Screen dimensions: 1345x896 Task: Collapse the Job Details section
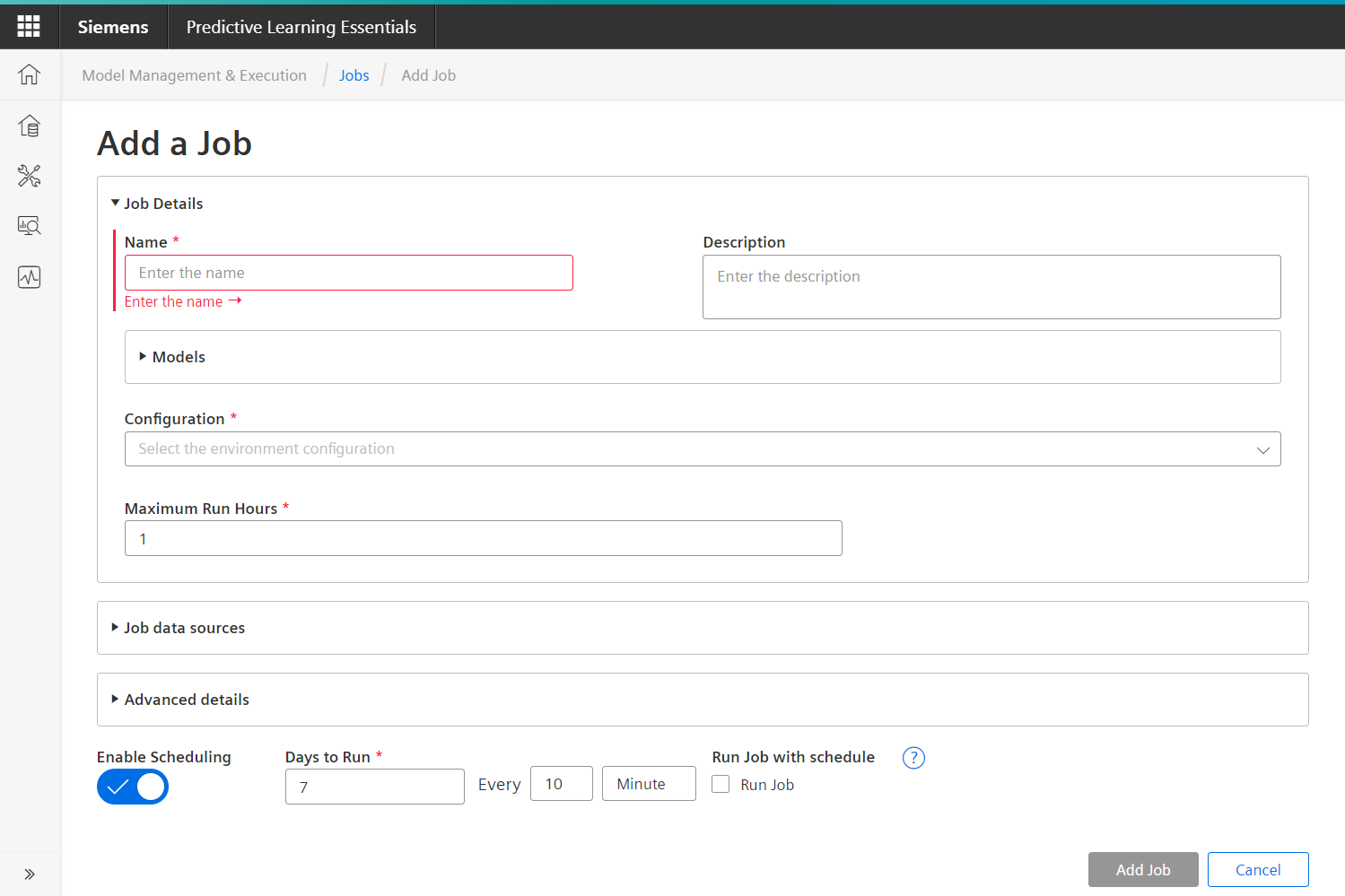(115, 204)
